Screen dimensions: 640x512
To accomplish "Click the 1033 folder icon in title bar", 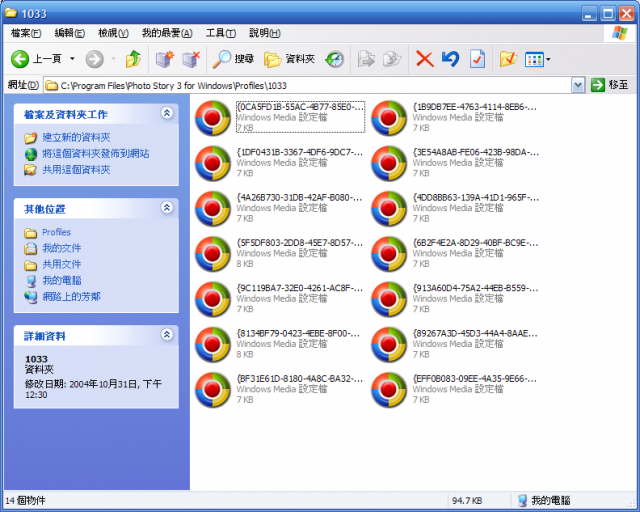I will coord(11,13).
